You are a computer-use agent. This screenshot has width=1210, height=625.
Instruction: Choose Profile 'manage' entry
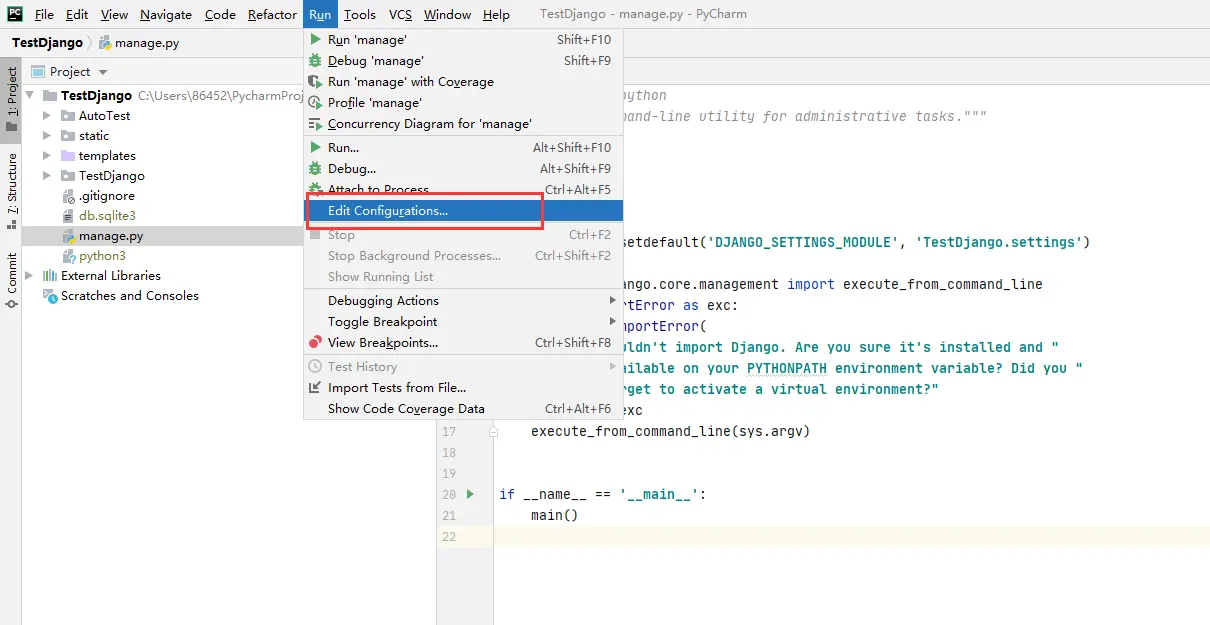point(463,102)
